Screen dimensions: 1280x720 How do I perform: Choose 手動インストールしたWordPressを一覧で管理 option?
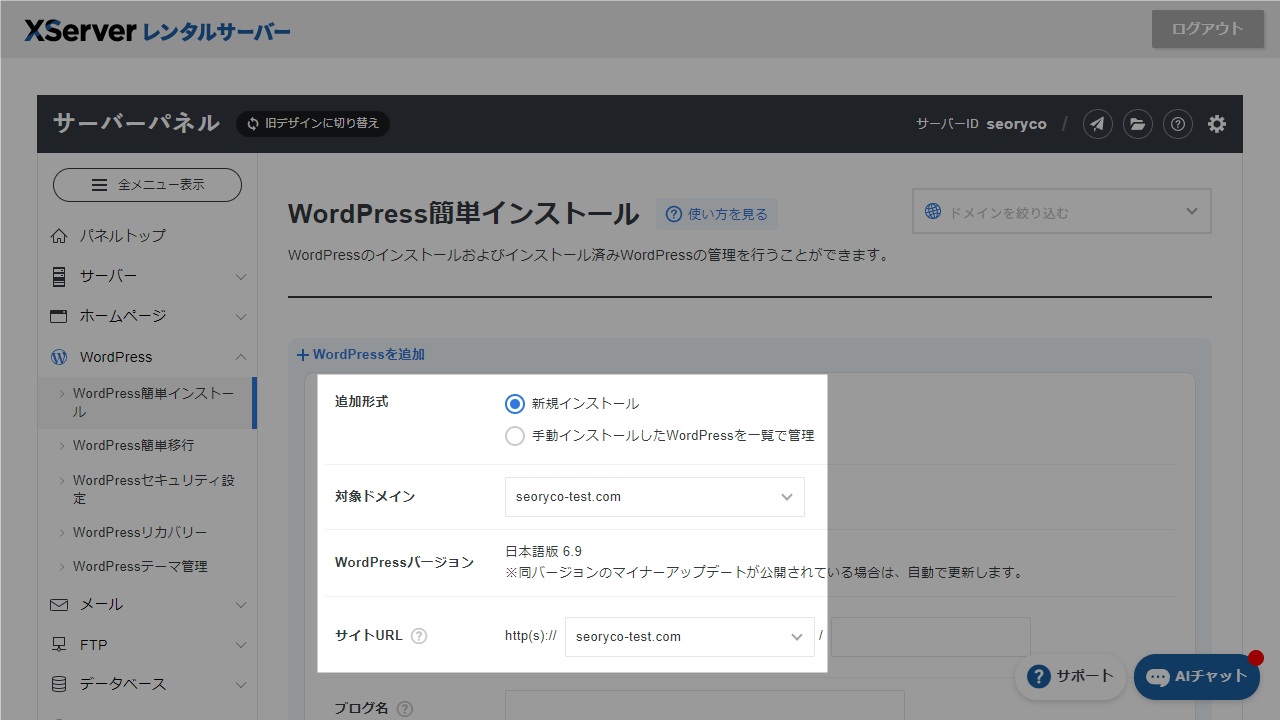(514, 436)
